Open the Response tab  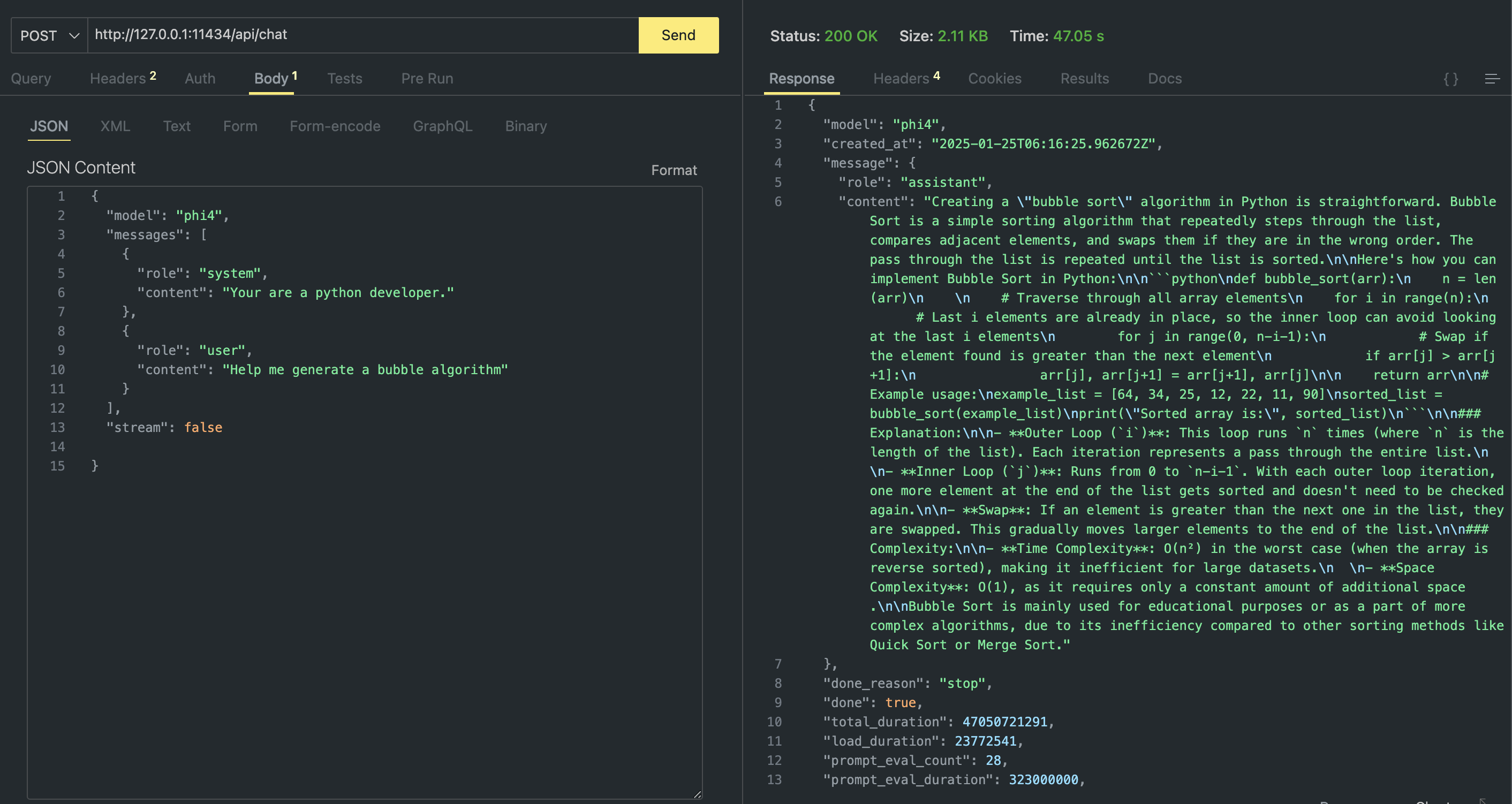[x=802, y=79]
